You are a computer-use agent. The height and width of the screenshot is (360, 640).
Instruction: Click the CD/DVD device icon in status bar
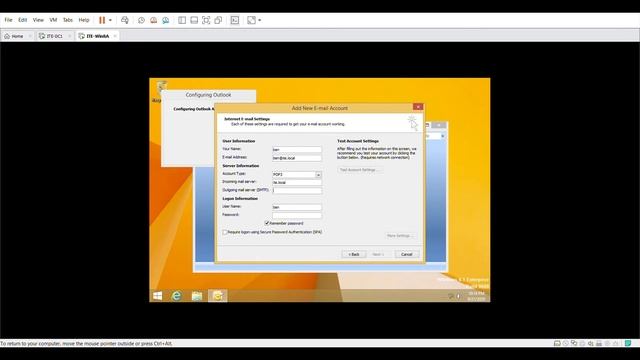(x=565, y=343)
